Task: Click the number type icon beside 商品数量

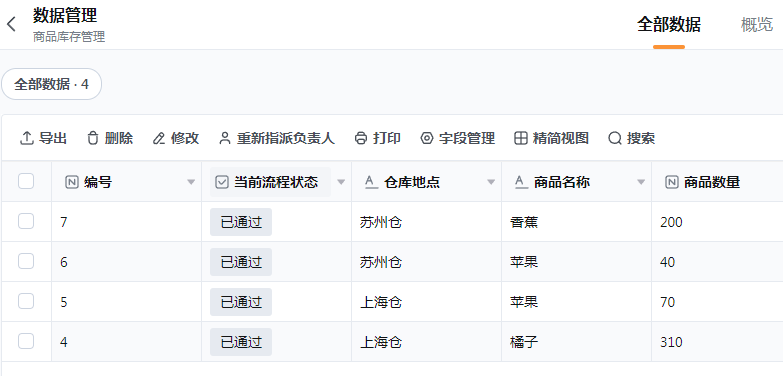Action: click(x=672, y=182)
